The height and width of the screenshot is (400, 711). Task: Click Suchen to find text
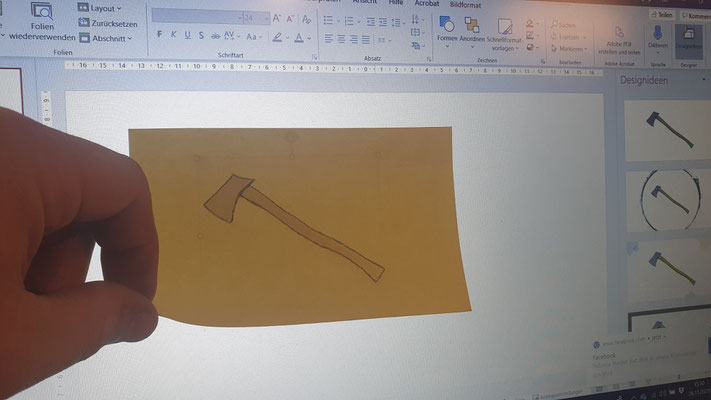tap(564, 24)
